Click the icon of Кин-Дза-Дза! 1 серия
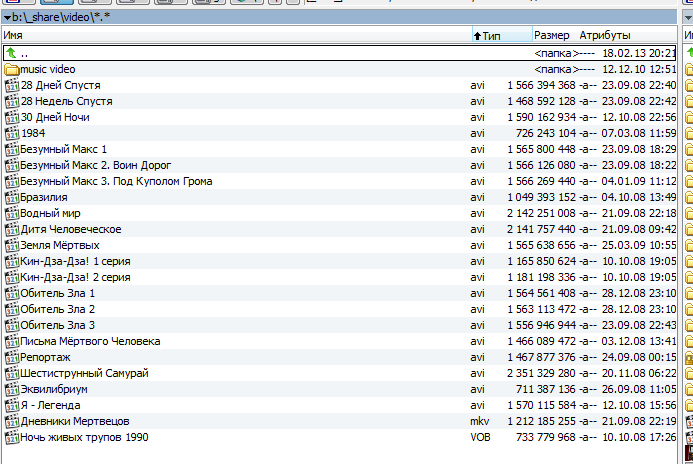The image size is (693, 464). pyautogui.click(x=12, y=261)
